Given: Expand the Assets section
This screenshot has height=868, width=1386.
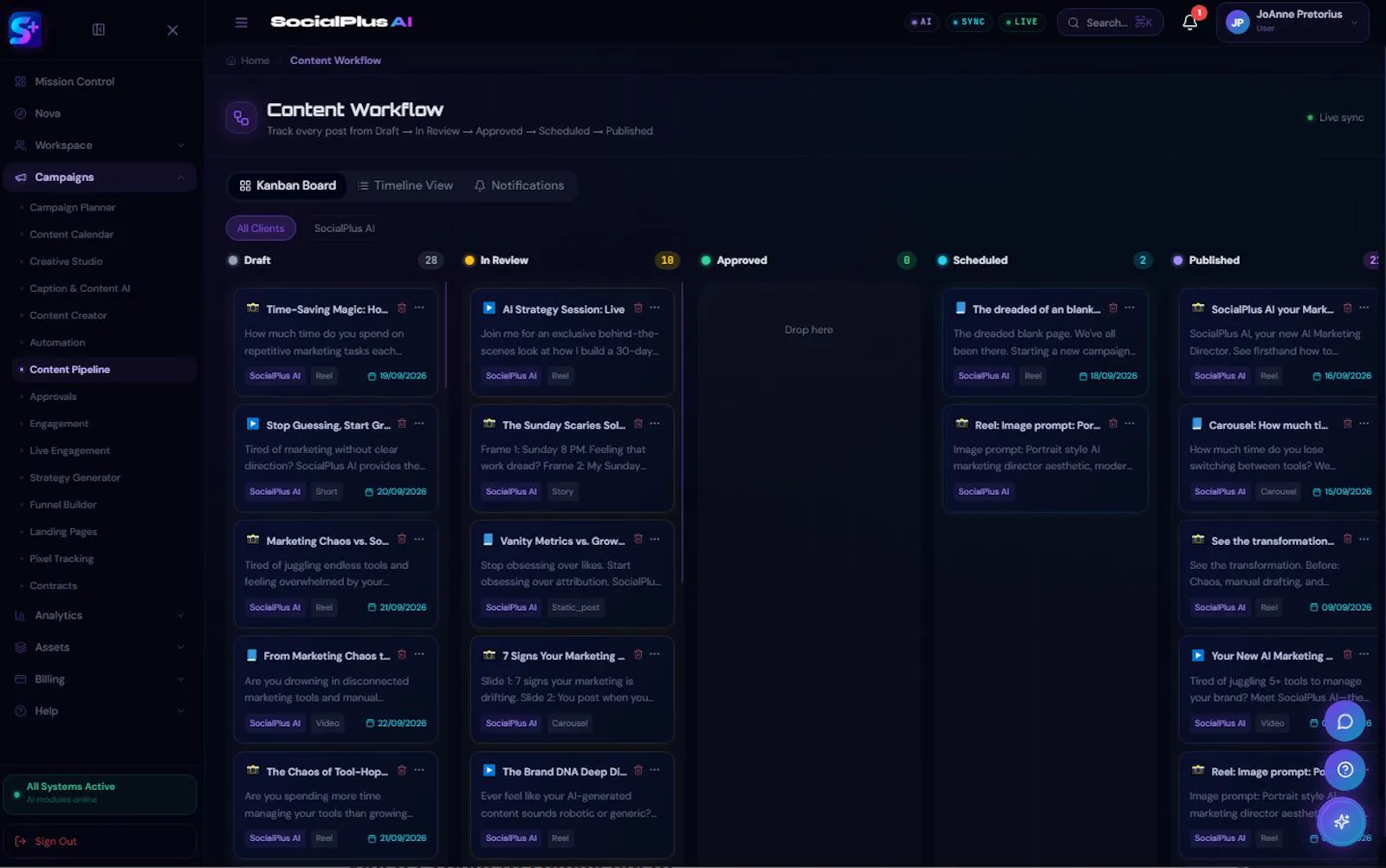Looking at the screenshot, I should (x=100, y=647).
